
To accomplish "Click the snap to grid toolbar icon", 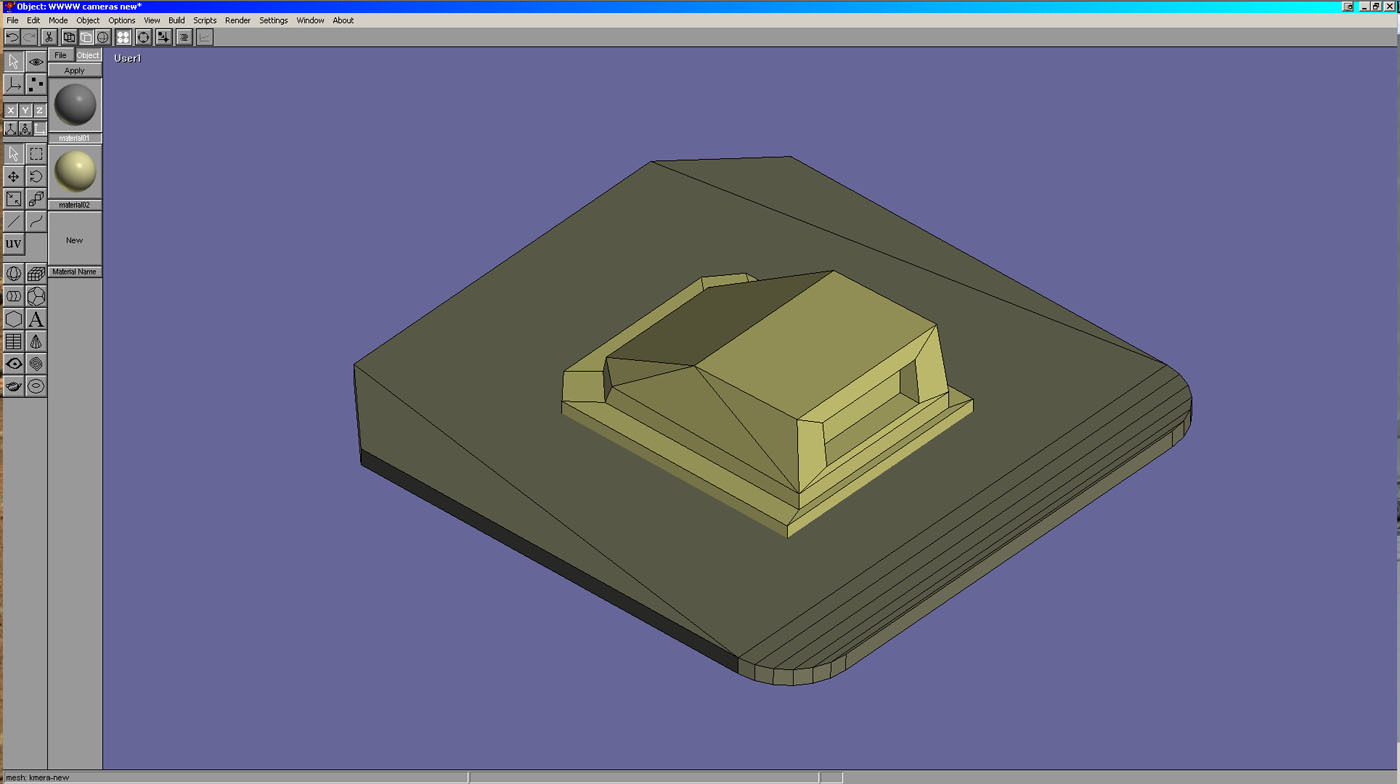I will (163, 37).
